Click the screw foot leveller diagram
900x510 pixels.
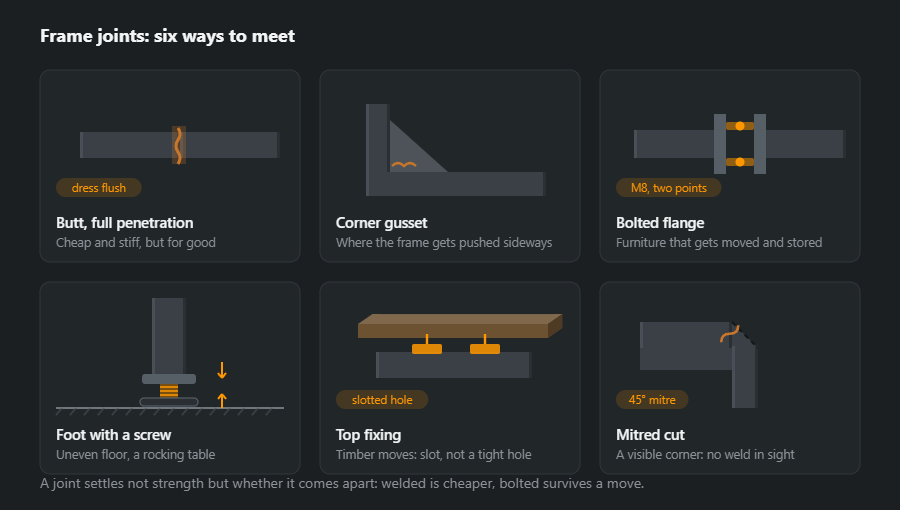170,356
